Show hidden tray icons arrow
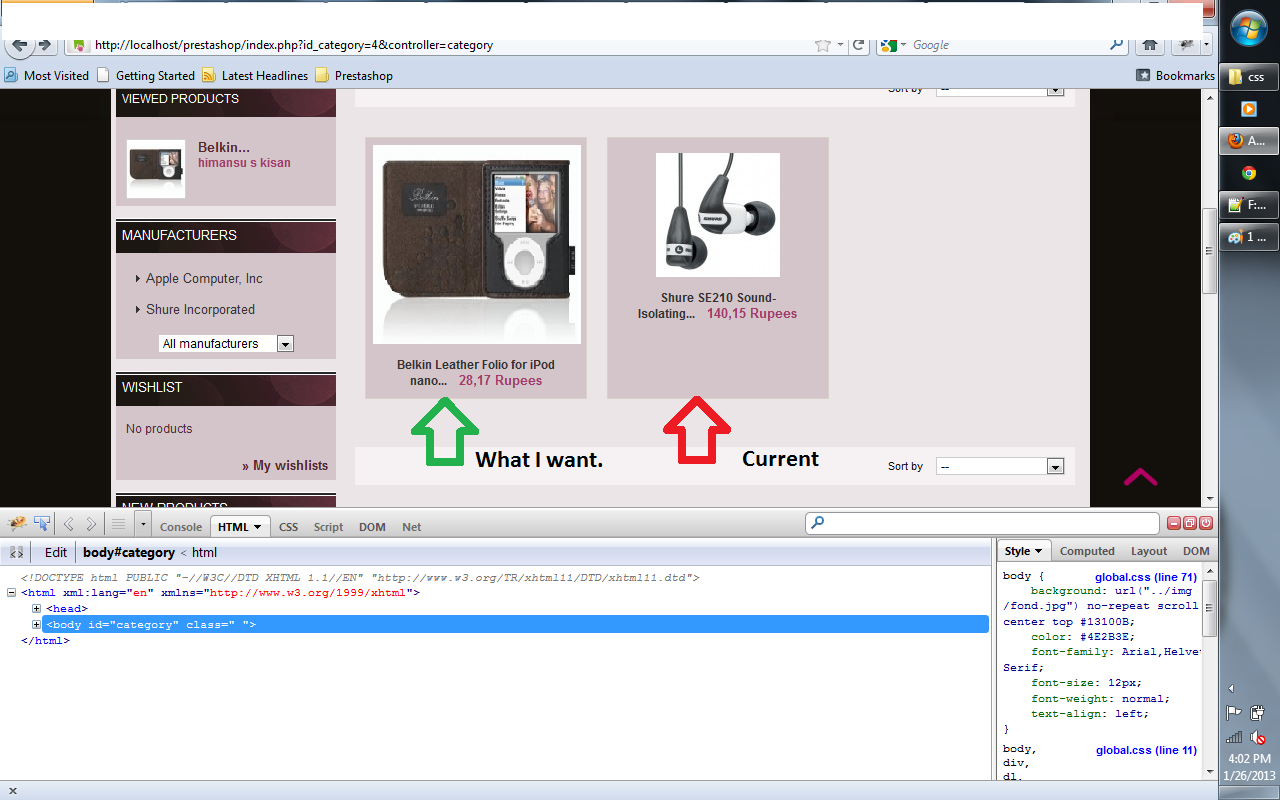Screen dimensions: 1280x800 pos(1231,688)
